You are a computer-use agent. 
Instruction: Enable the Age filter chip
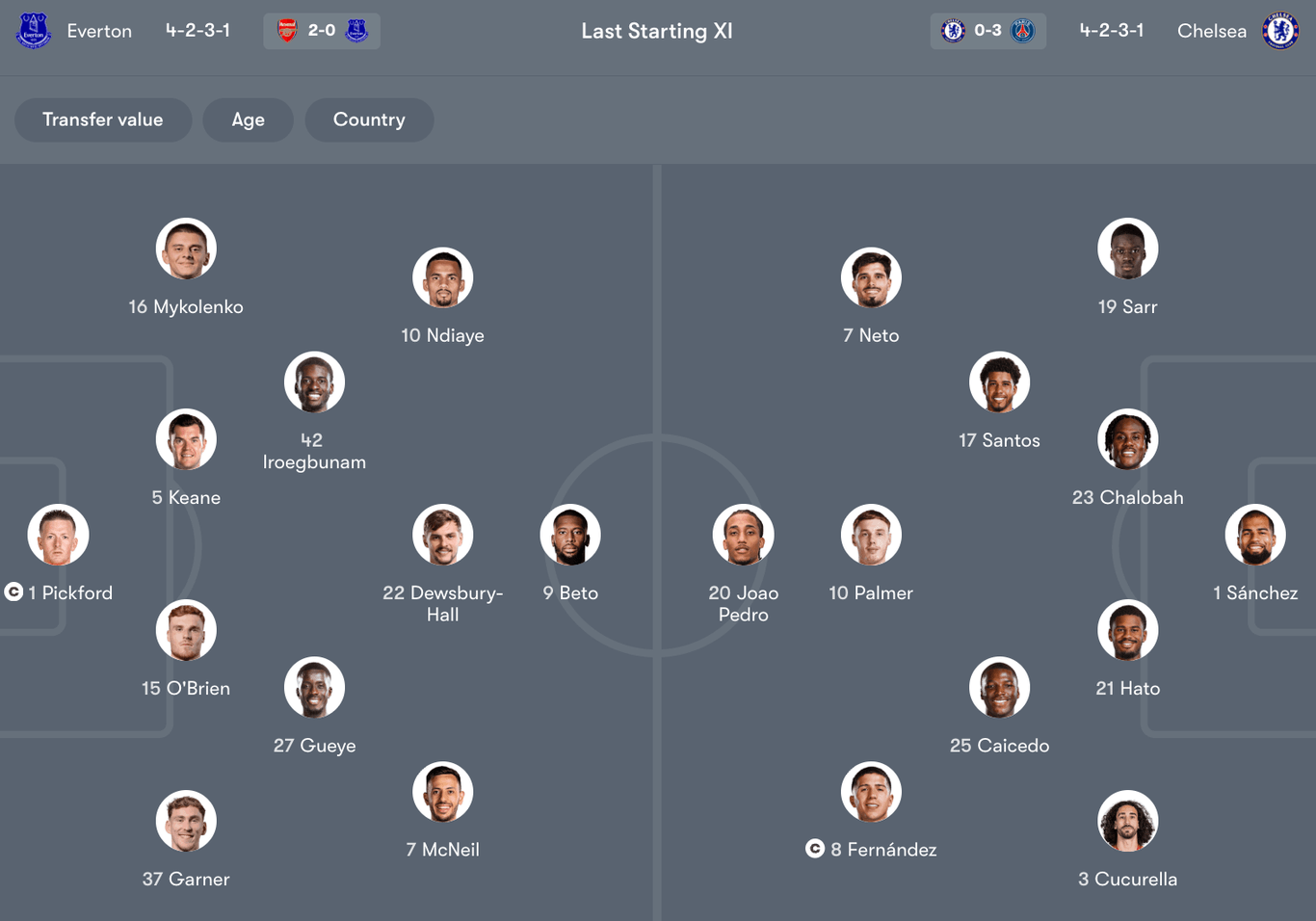(248, 119)
